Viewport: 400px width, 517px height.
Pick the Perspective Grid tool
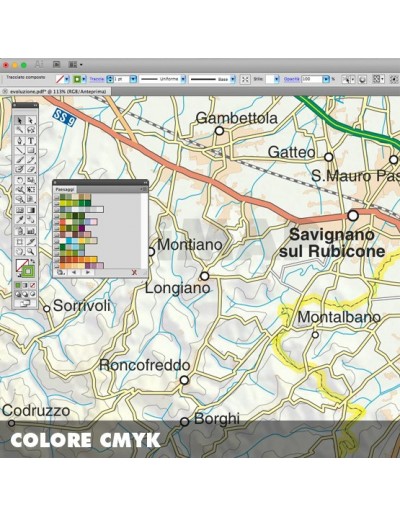31,198
